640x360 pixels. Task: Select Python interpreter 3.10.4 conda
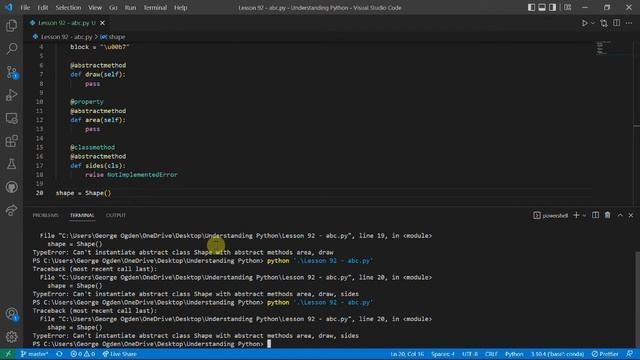tap(558, 354)
